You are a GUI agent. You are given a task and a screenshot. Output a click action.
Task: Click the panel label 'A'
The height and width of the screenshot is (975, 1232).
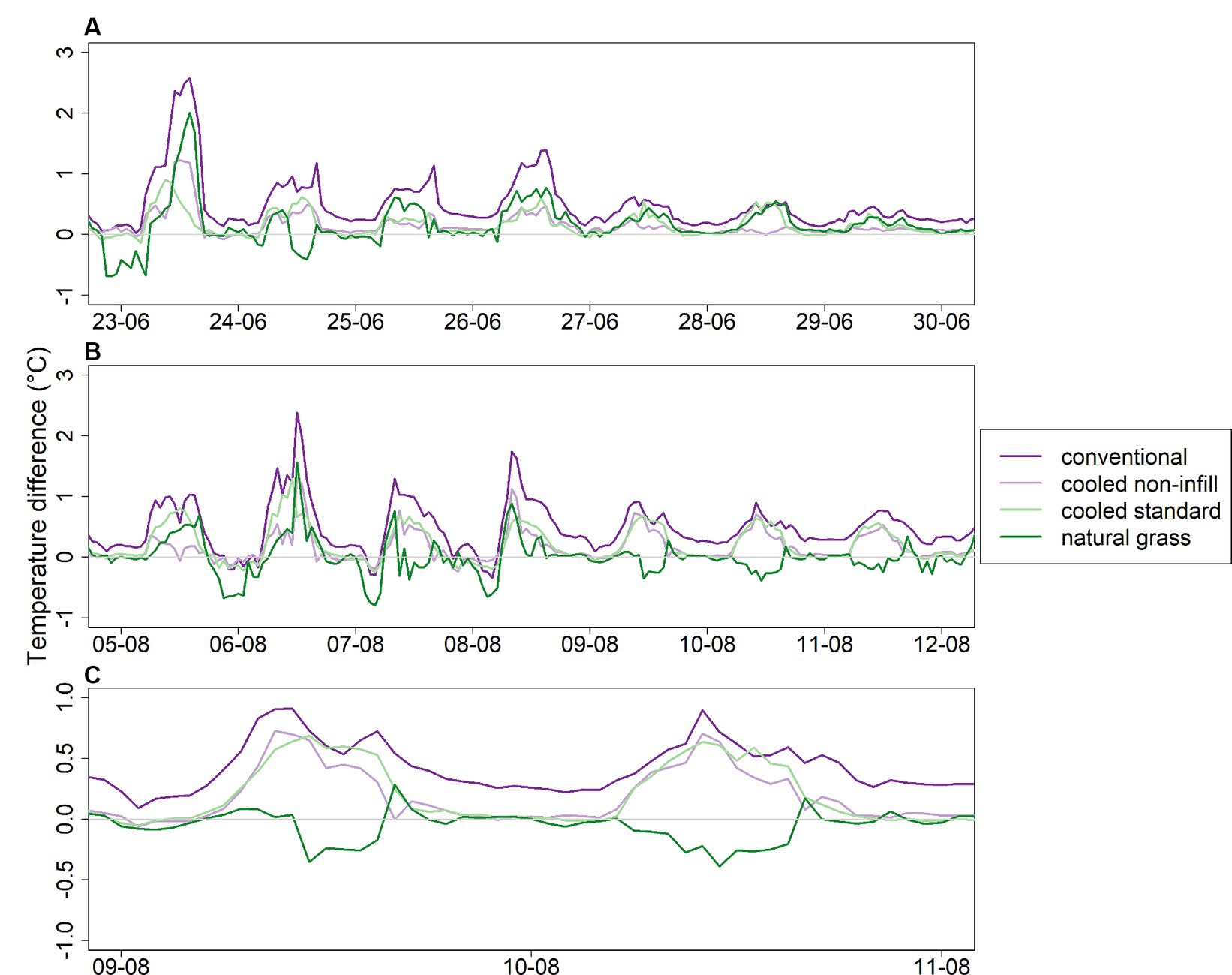pyautogui.click(x=92, y=28)
